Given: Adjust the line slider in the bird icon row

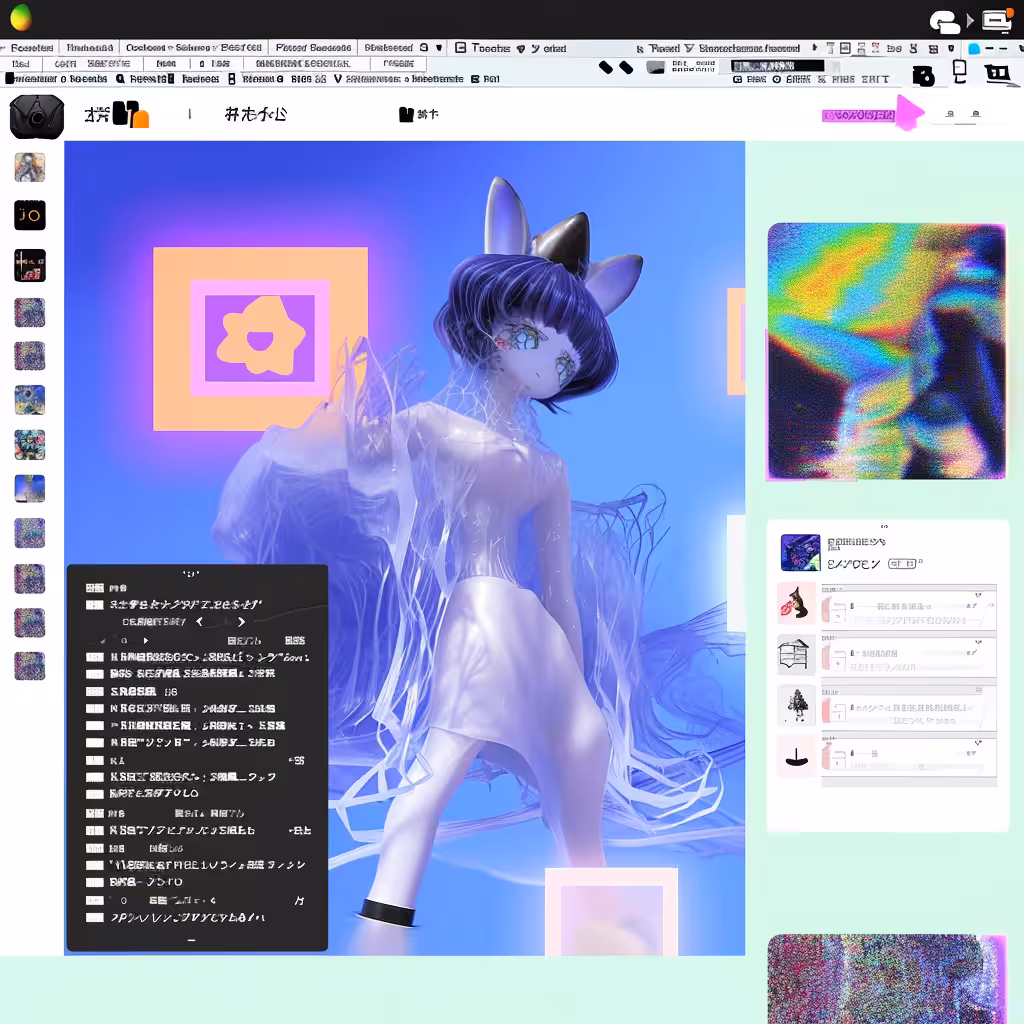Looking at the screenshot, I should 906,607.
